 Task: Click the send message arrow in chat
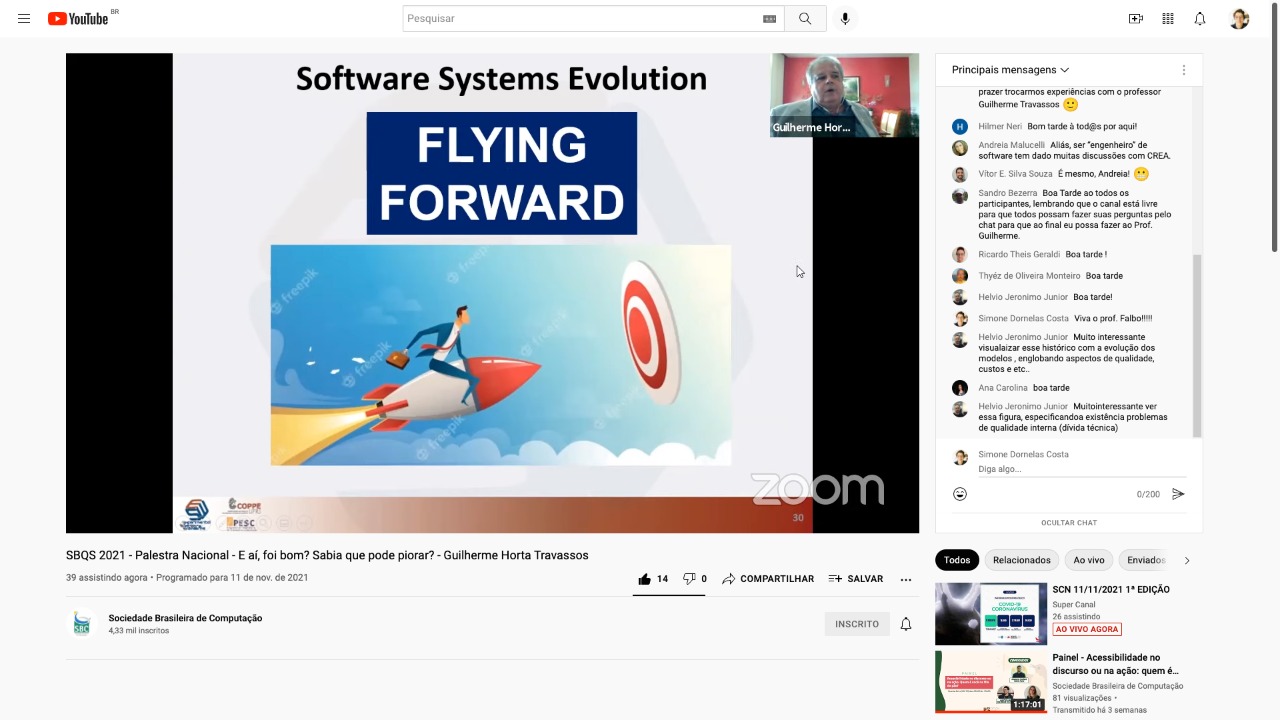(1178, 494)
